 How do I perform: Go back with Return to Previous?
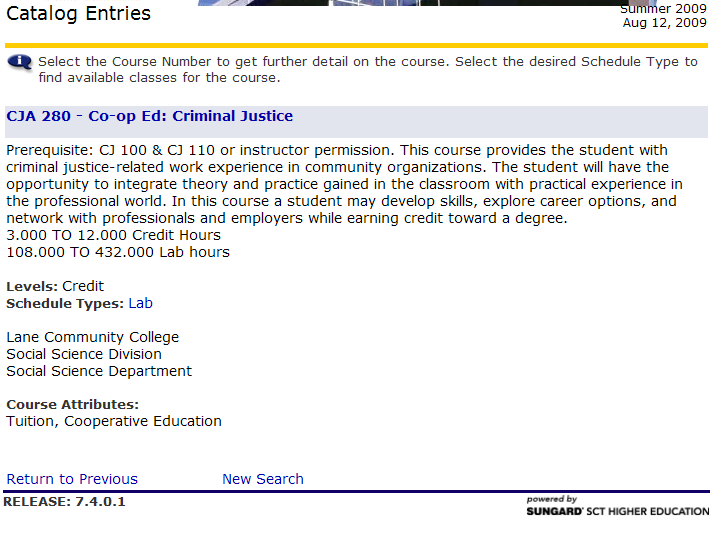coord(72,479)
